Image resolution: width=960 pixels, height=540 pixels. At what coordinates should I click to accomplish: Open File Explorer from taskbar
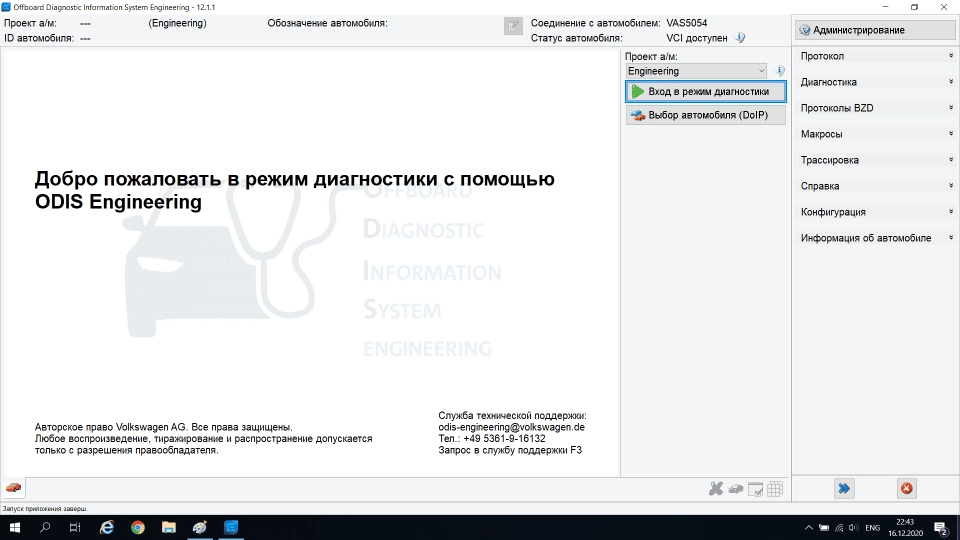tap(169, 527)
